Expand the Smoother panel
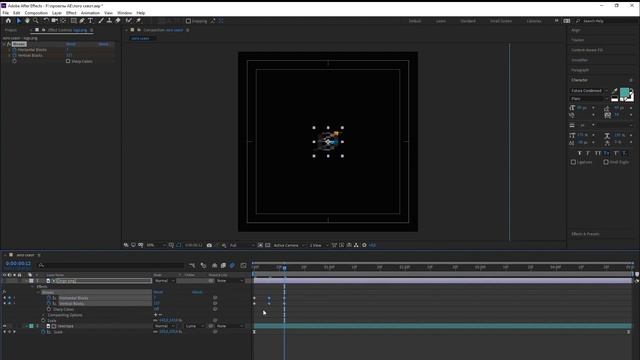 point(580,60)
